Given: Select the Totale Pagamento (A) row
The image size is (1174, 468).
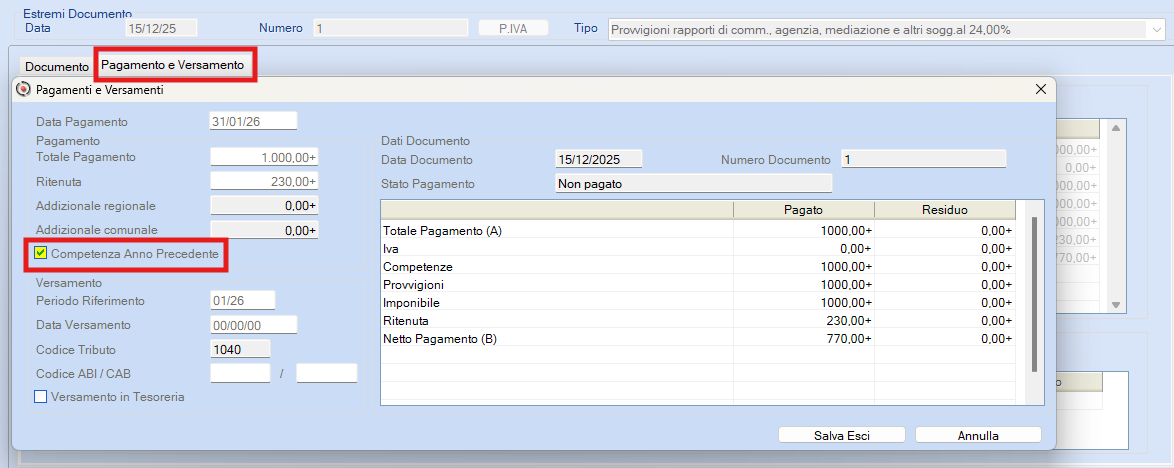Looking at the screenshot, I should [x=698, y=231].
